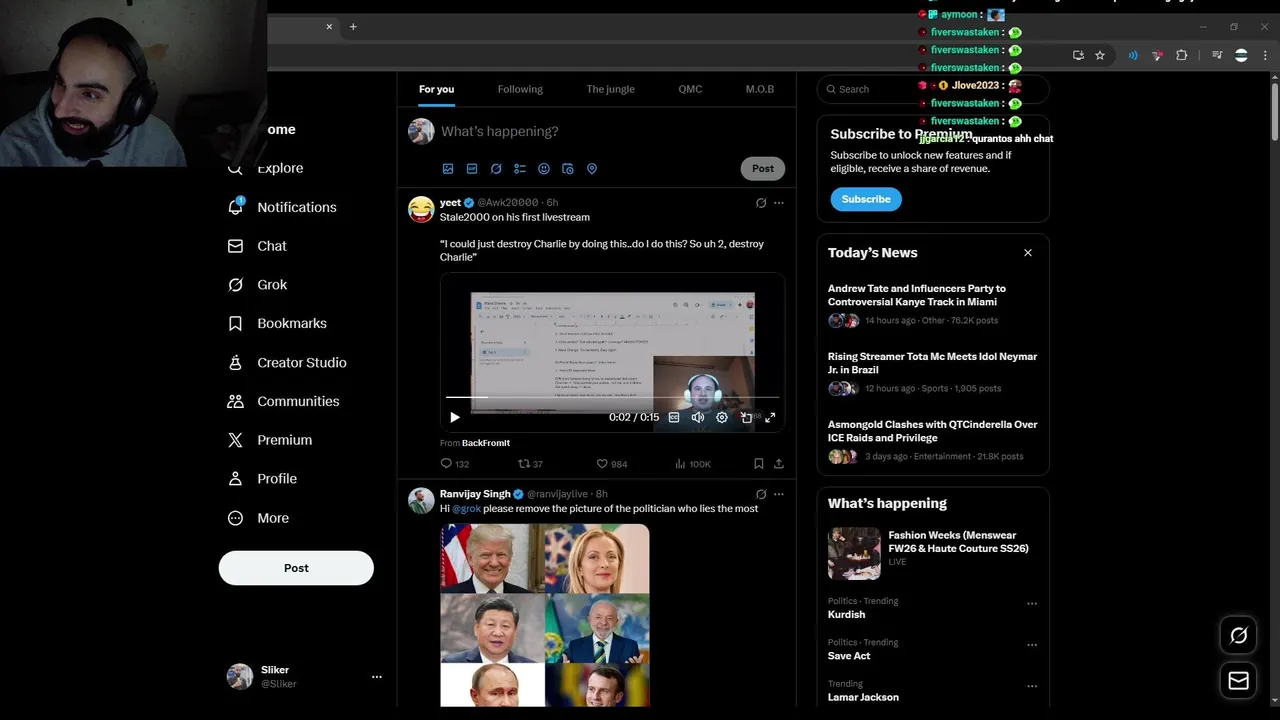
Task: Ask Grok about Ranvijay Singh's post
Action: 761,494
